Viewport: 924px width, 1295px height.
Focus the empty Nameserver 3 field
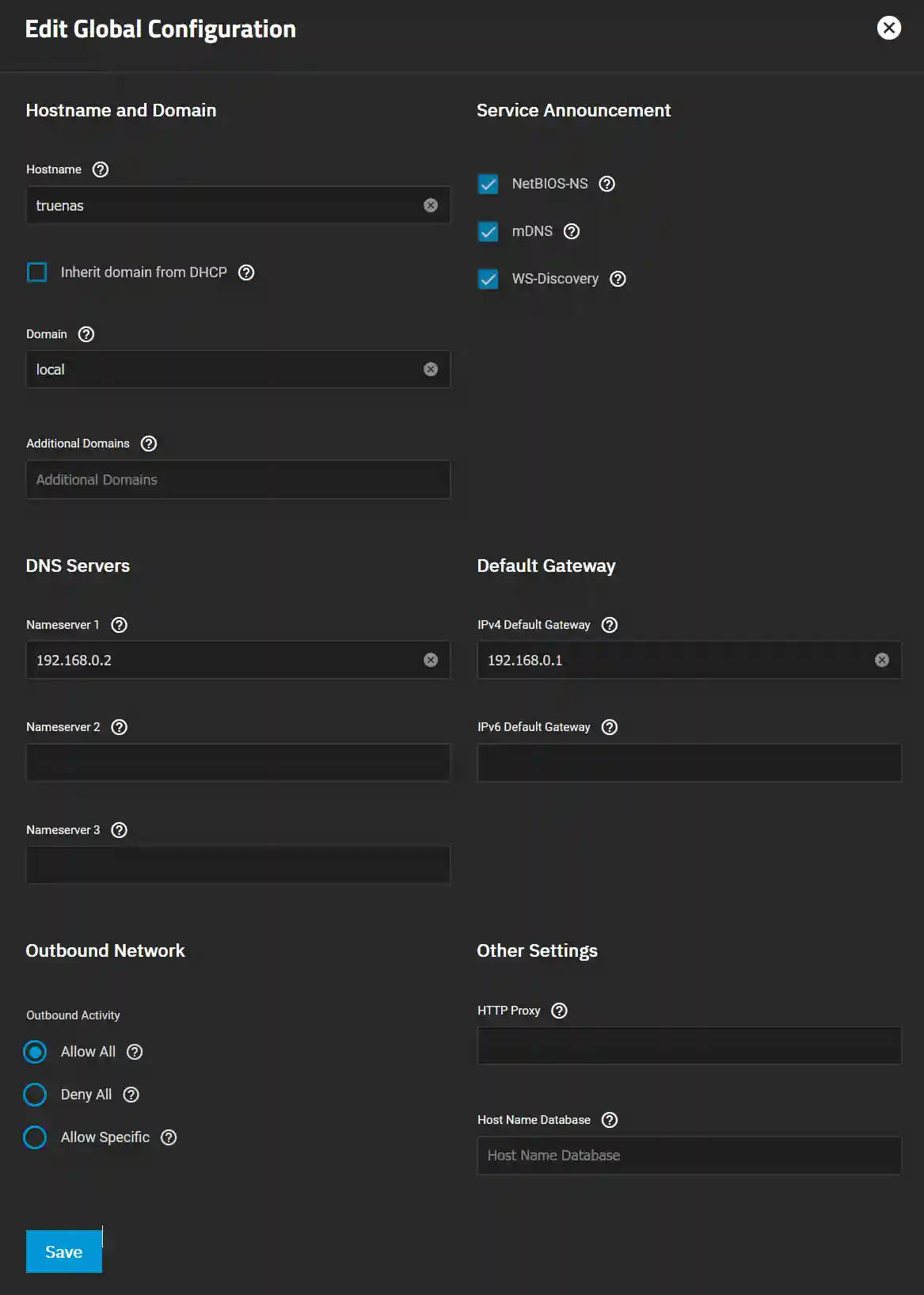click(238, 865)
